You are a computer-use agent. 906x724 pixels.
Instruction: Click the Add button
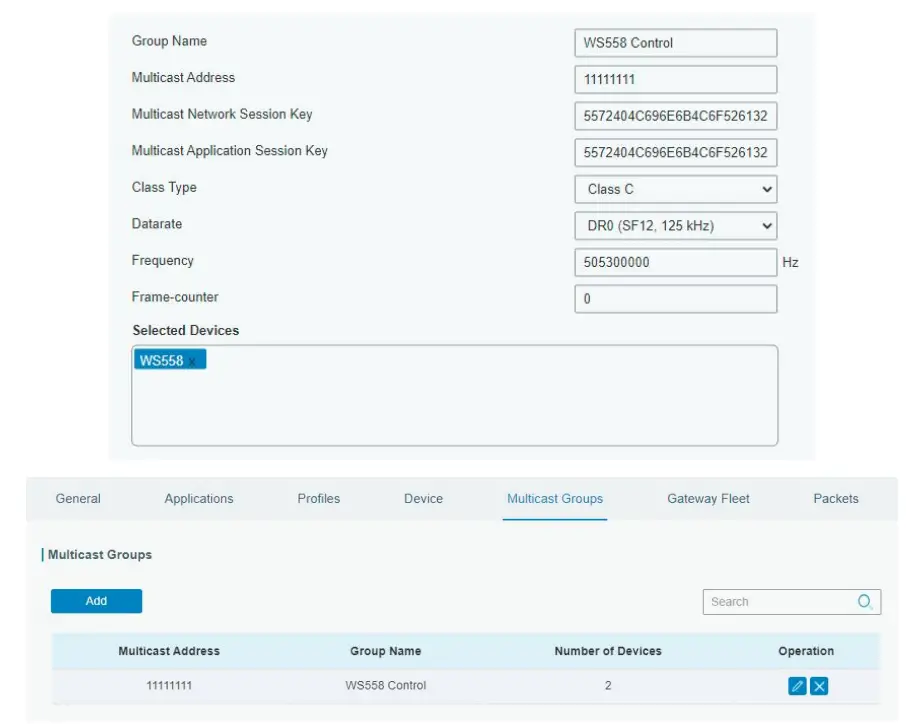[x=96, y=601]
